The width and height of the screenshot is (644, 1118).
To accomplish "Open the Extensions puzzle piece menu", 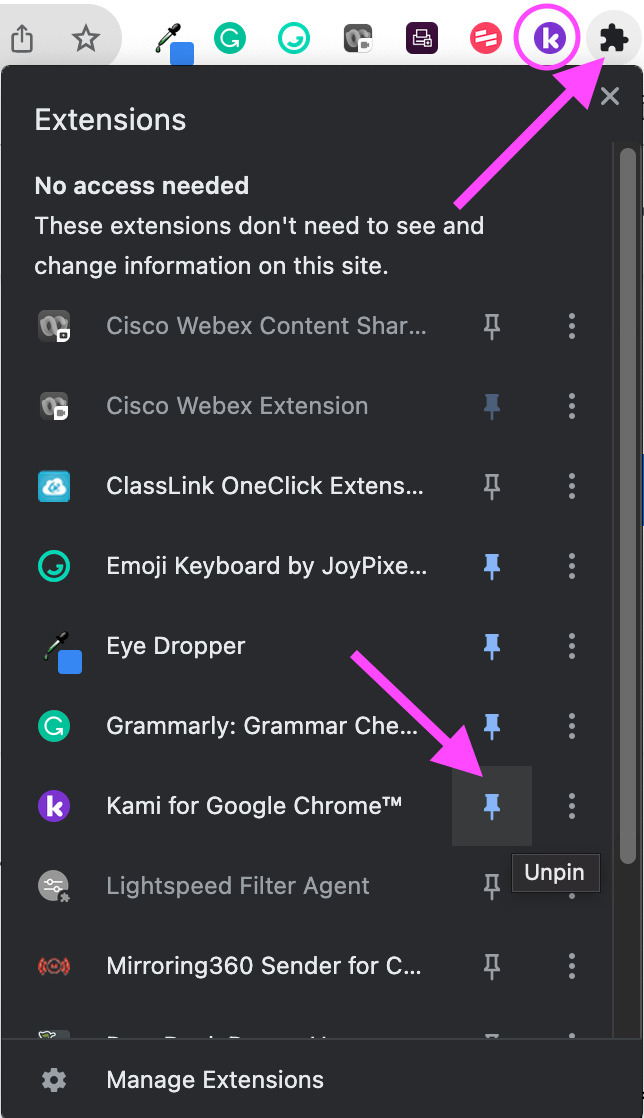I will coord(613,39).
